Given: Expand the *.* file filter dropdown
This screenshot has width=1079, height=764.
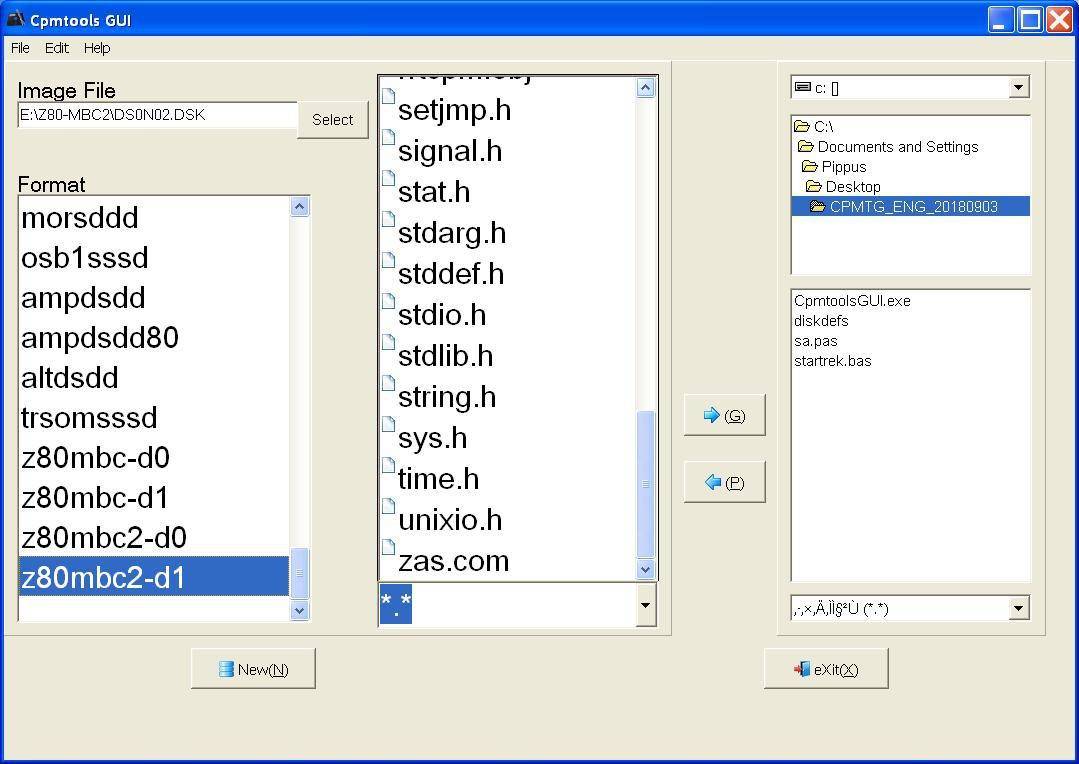Looking at the screenshot, I should coord(645,605).
